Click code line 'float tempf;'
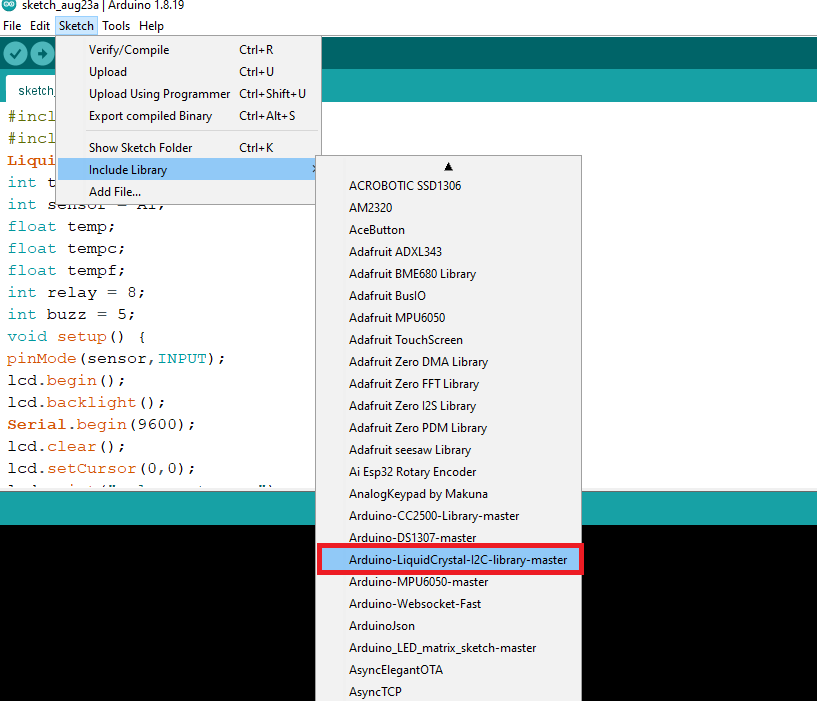The image size is (817, 701). pos(66,270)
